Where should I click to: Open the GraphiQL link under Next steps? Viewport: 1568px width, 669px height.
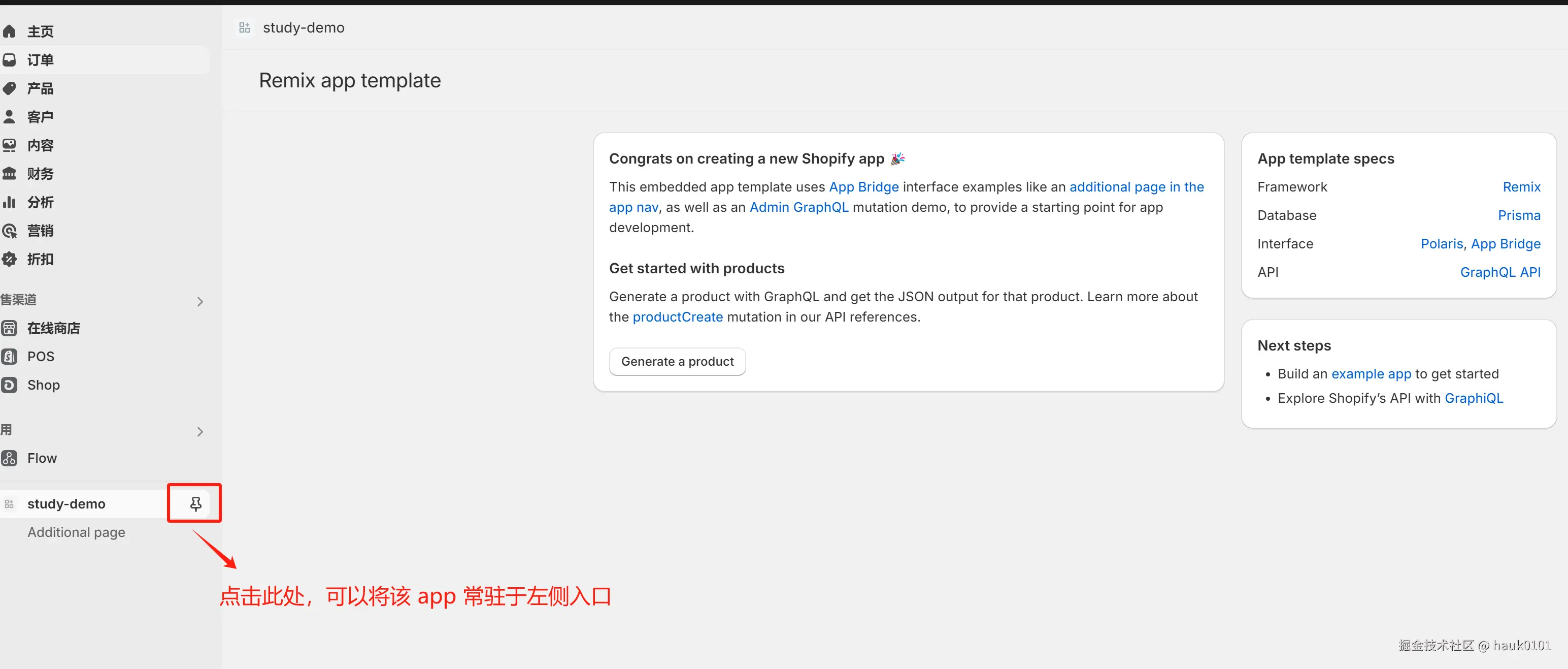click(1474, 398)
